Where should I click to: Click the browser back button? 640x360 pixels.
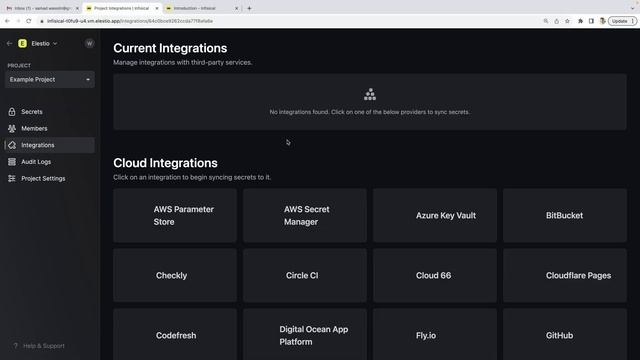click(x=7, y=21)
